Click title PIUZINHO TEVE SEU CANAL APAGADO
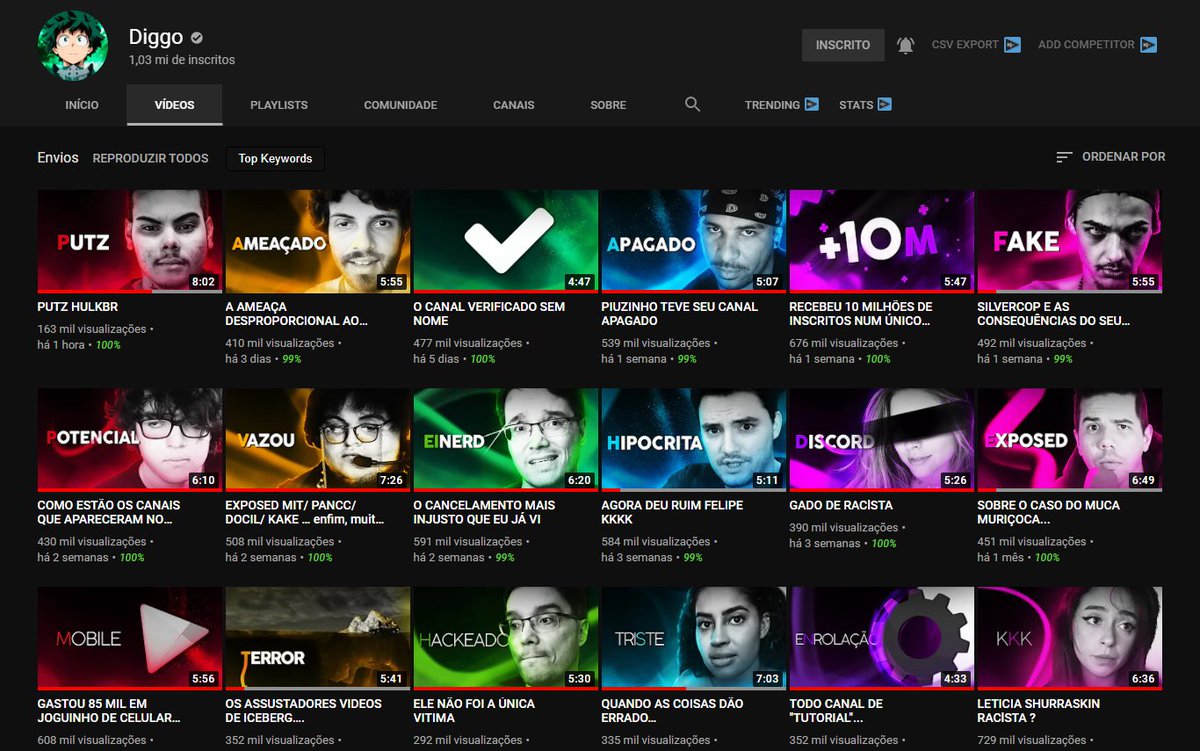 680,314
